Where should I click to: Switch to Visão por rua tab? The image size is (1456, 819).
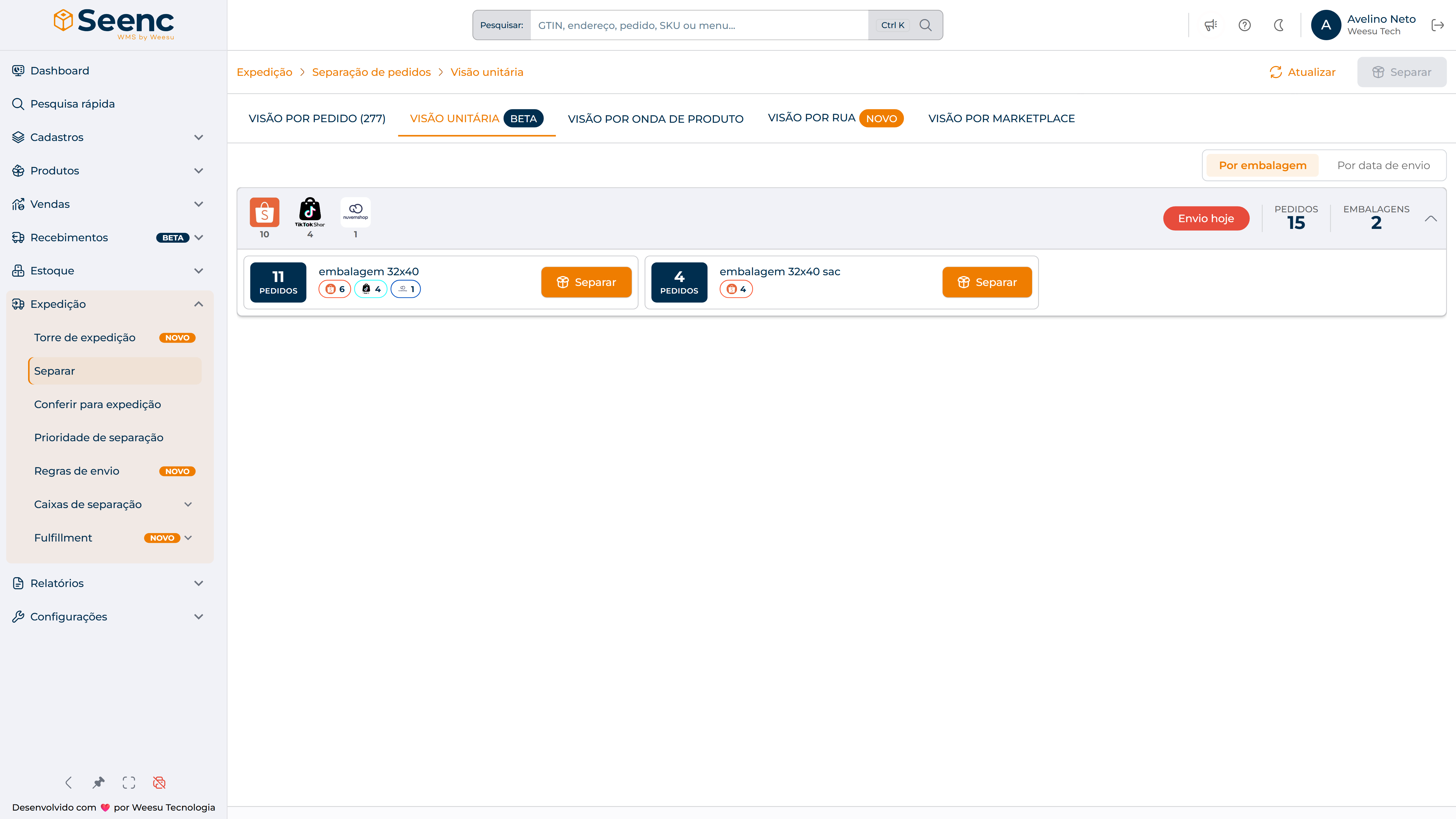835,119
